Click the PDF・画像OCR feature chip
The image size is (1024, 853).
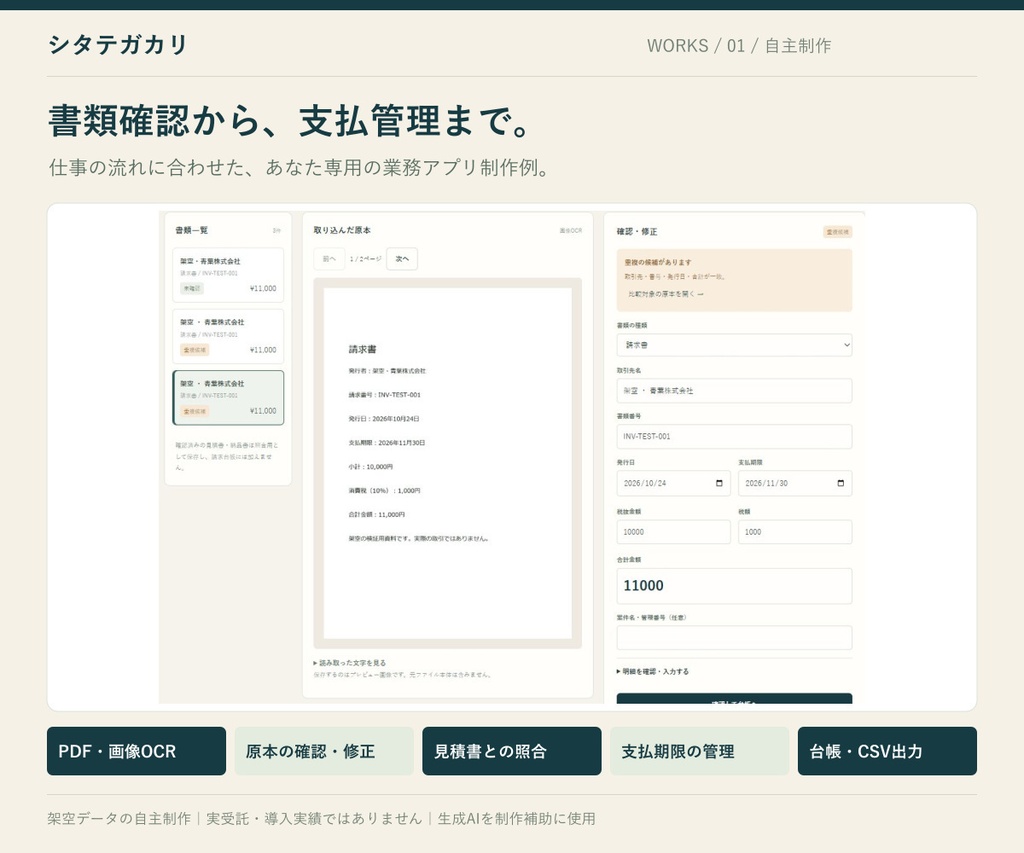pyautogui.click(x=136, y=751)
